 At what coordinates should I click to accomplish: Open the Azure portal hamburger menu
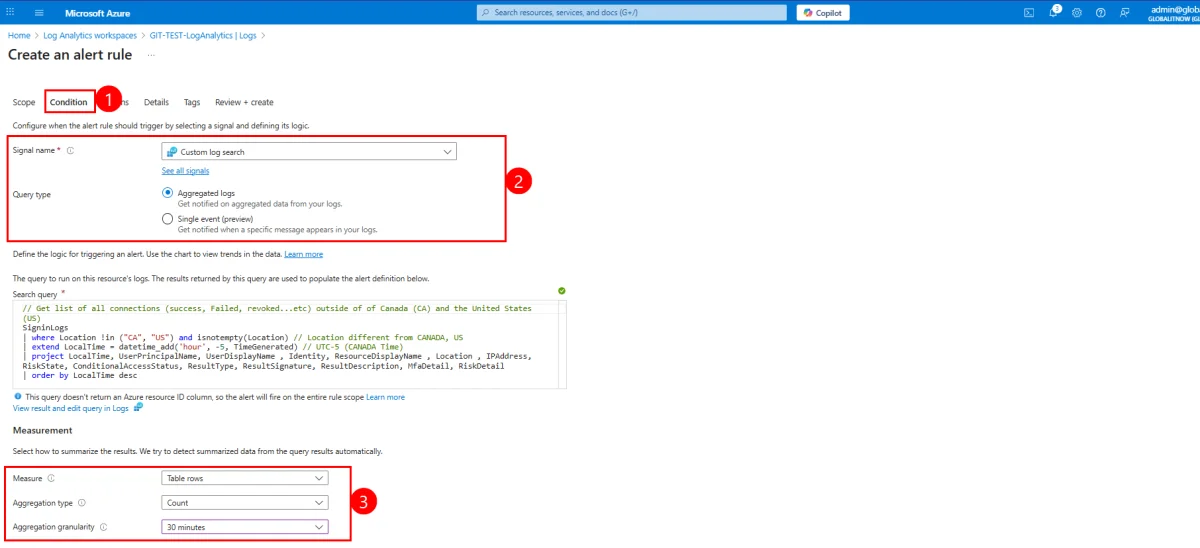point(39,13)
